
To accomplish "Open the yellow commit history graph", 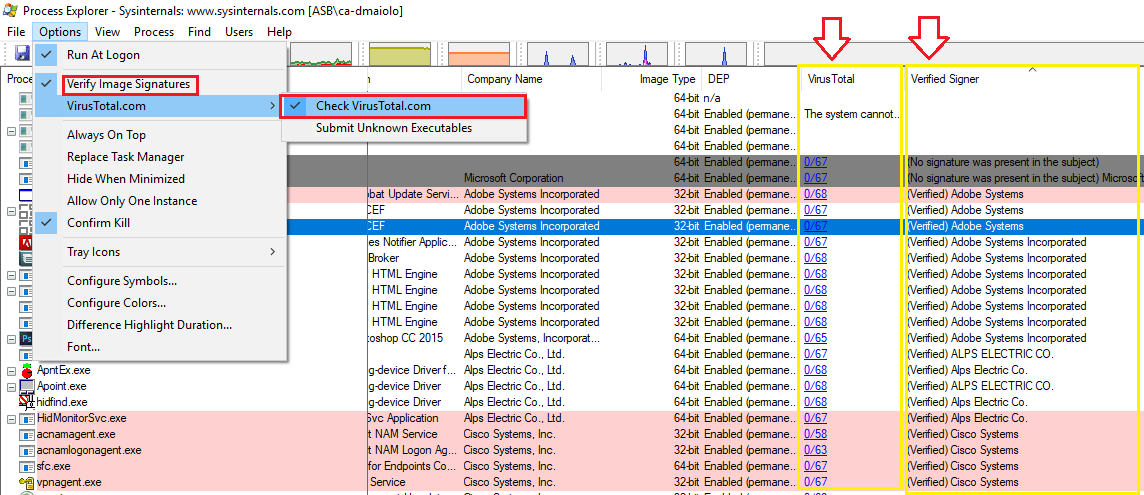I will tap(400, 55).
